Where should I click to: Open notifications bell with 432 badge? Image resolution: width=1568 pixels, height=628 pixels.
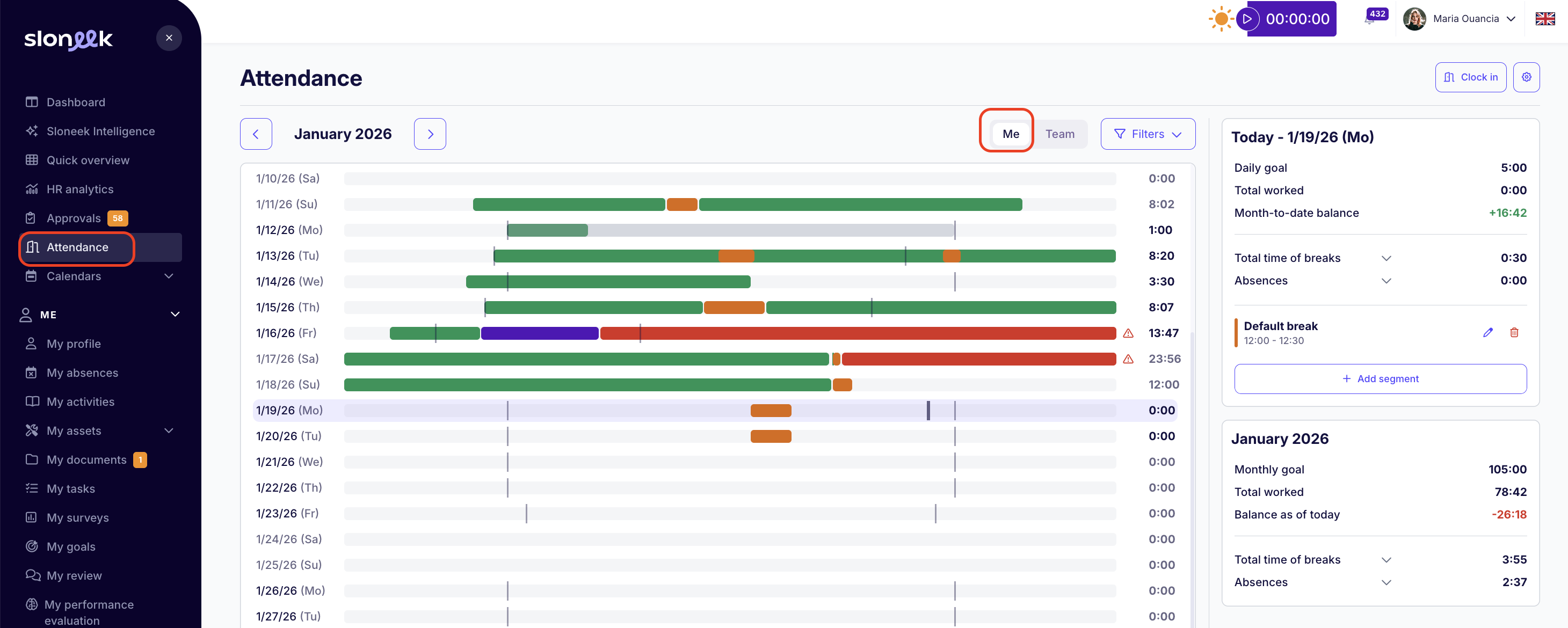coord(1369,19)
